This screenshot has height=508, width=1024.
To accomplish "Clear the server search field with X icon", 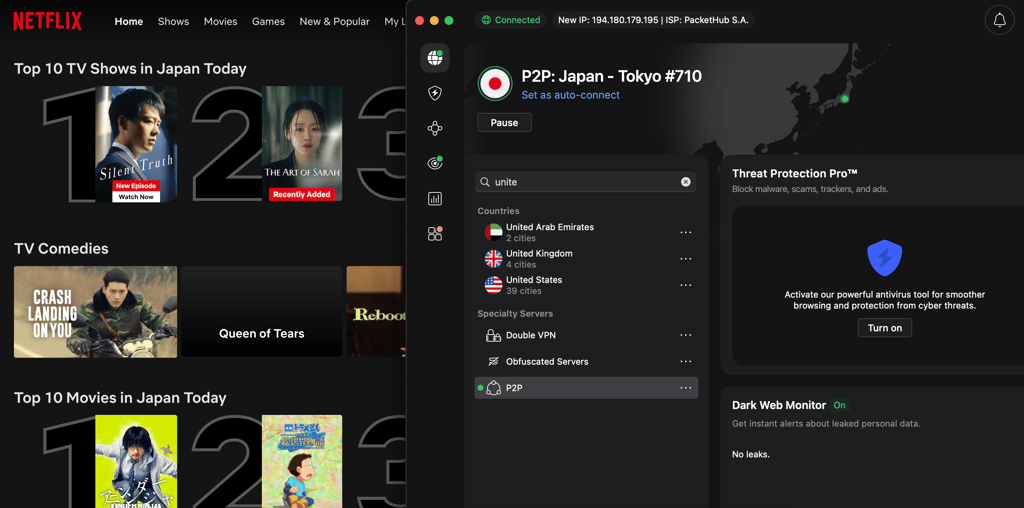I will pyautogui.click(x=686, y=182).
